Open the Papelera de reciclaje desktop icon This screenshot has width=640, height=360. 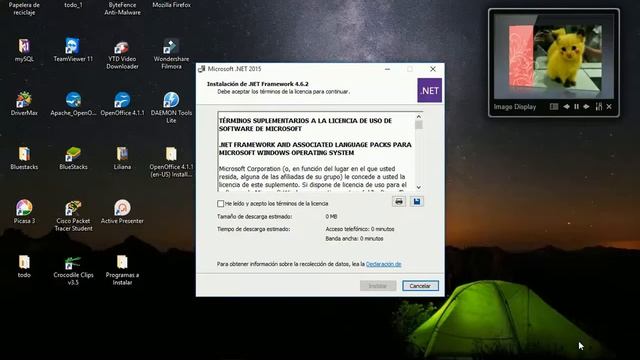click(x=24, y=9)
